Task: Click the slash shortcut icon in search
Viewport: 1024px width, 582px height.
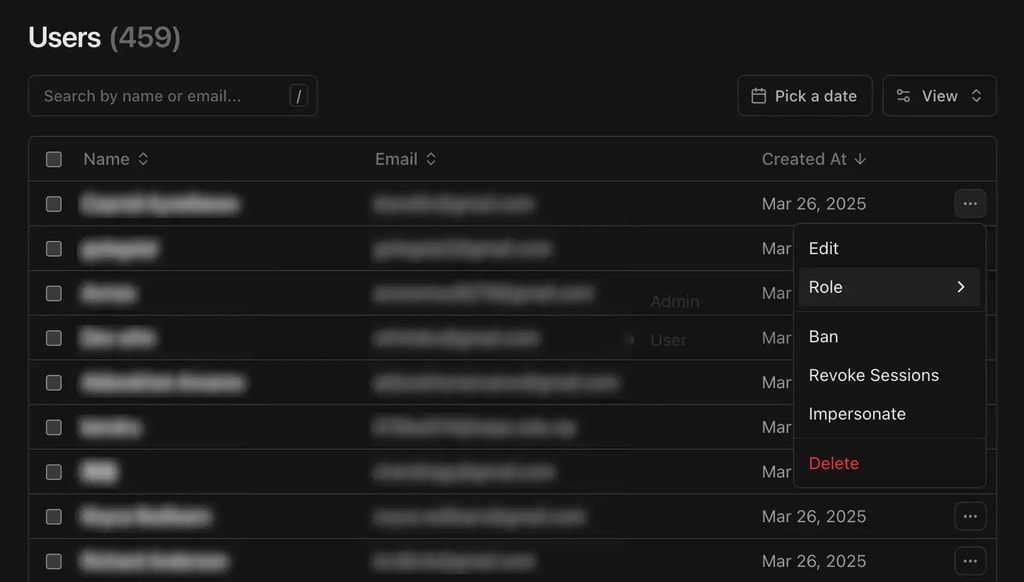Action: pyautogui.click(x=298, y=96)
